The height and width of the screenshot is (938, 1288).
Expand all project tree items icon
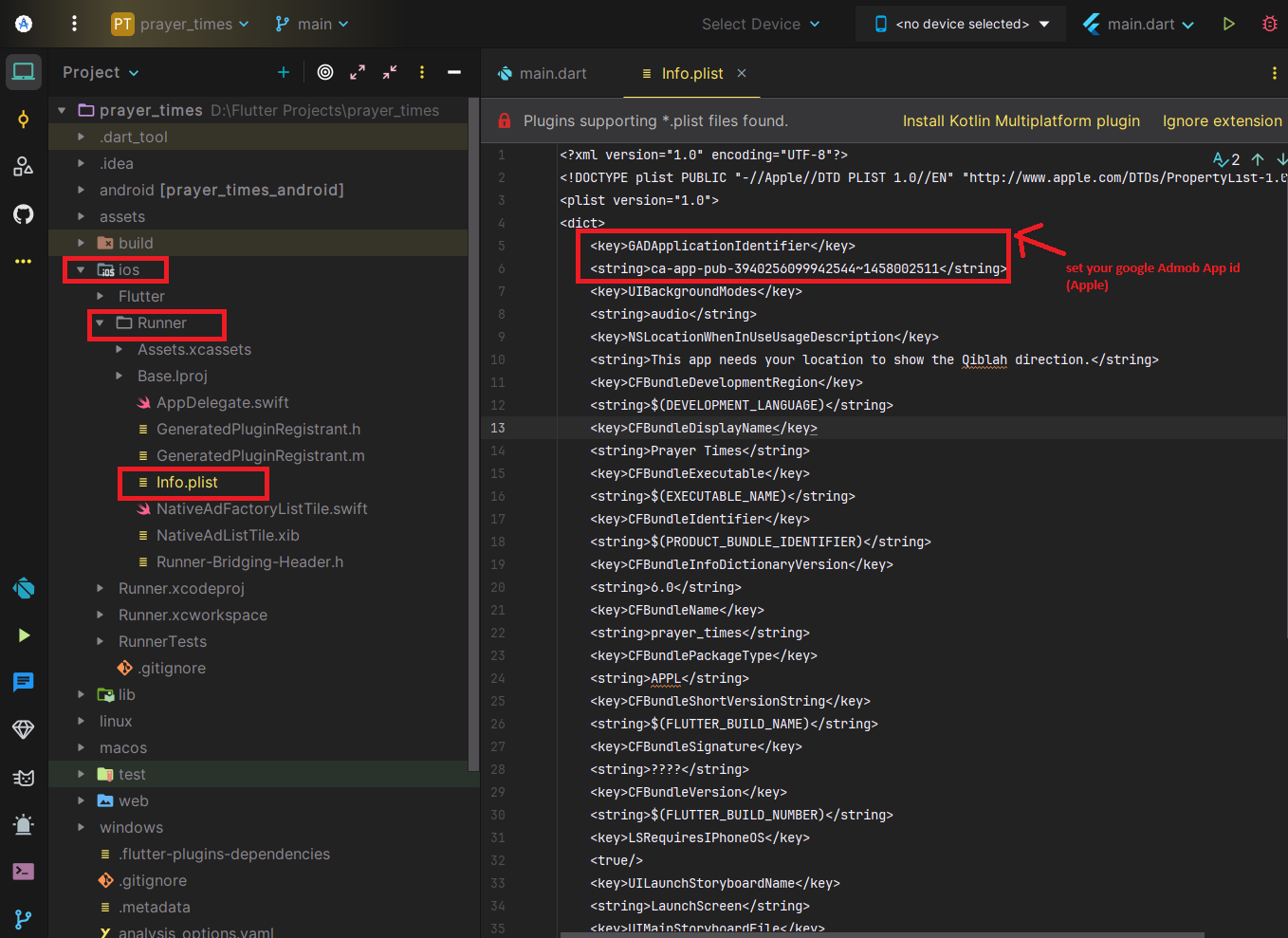coord(358,72)
